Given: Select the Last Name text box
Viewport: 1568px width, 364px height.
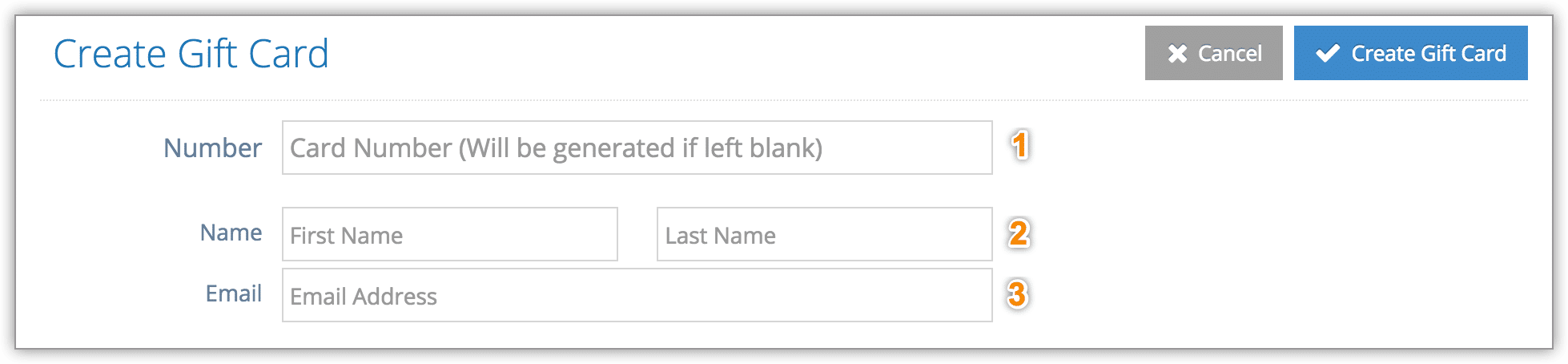Looking at the screenshot, I should (x=825, y=234).
